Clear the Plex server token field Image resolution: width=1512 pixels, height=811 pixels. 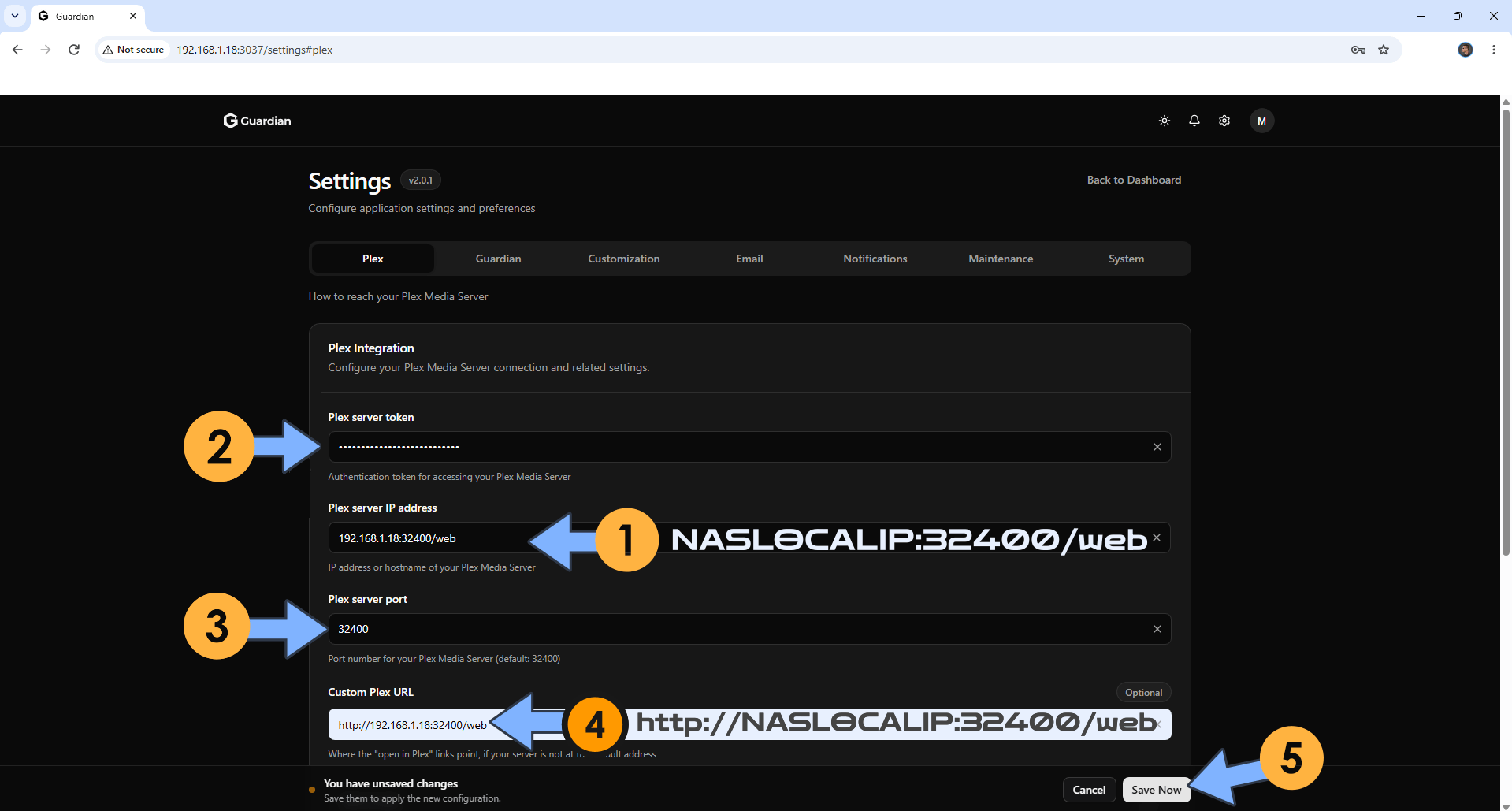[x=1157, y=447]
